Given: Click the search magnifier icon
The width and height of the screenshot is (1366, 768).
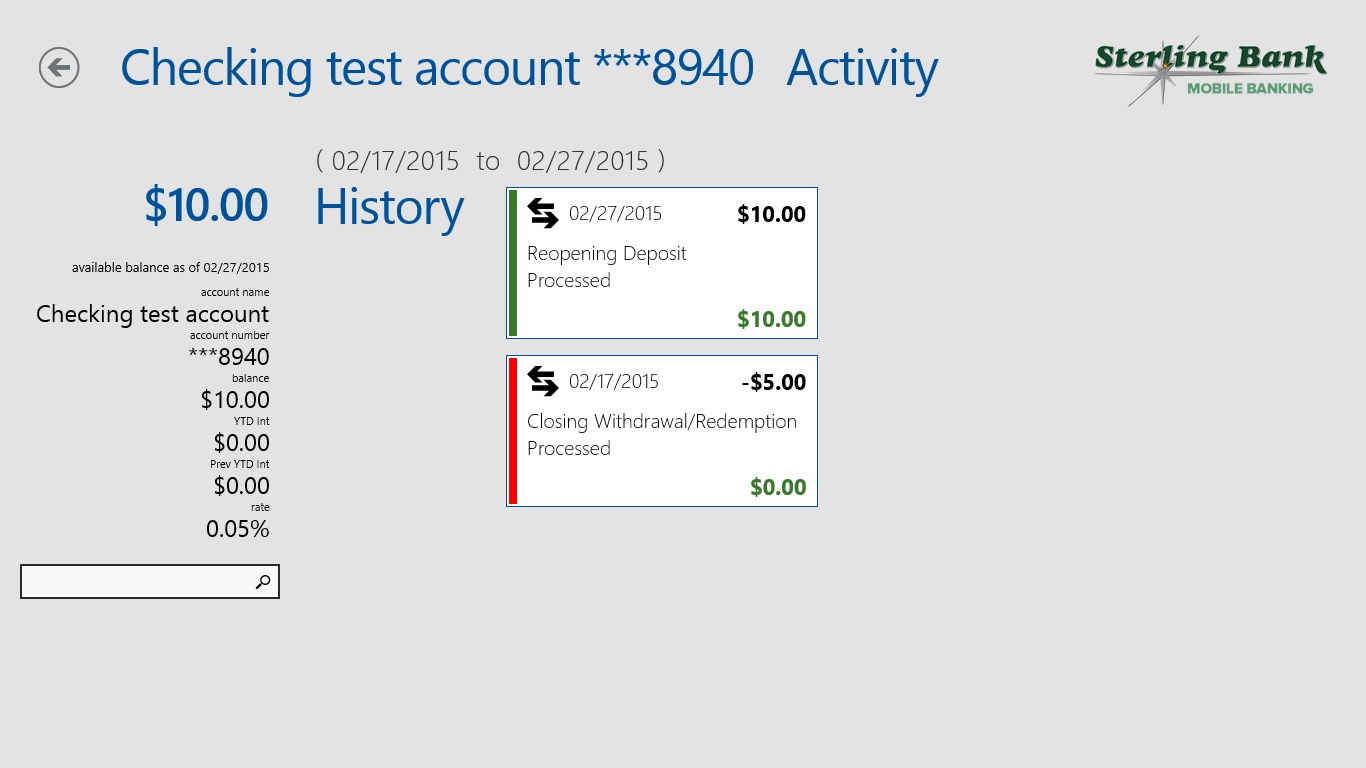Looking at the screenshot, I should [263, 582].
